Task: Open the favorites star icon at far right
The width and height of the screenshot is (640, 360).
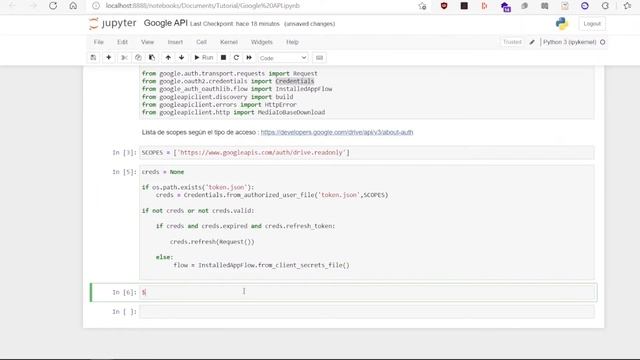Action: (627, 6)
